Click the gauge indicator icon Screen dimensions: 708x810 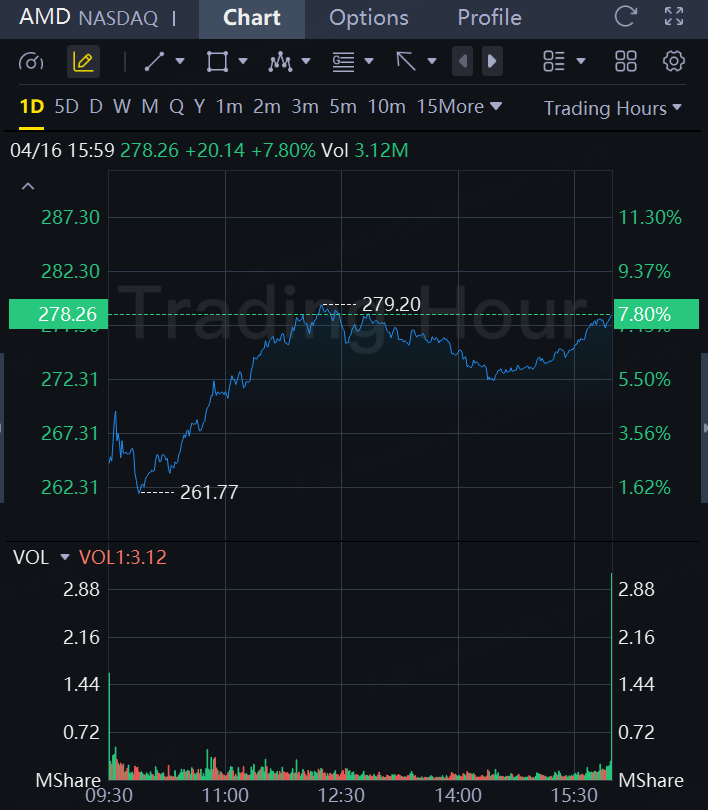pos(31,62)
